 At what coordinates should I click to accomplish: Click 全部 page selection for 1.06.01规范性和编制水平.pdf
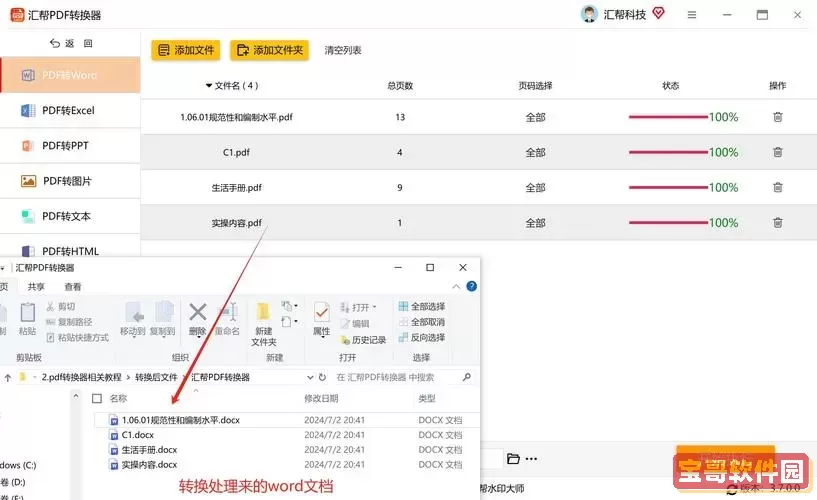tap(535, 117)
